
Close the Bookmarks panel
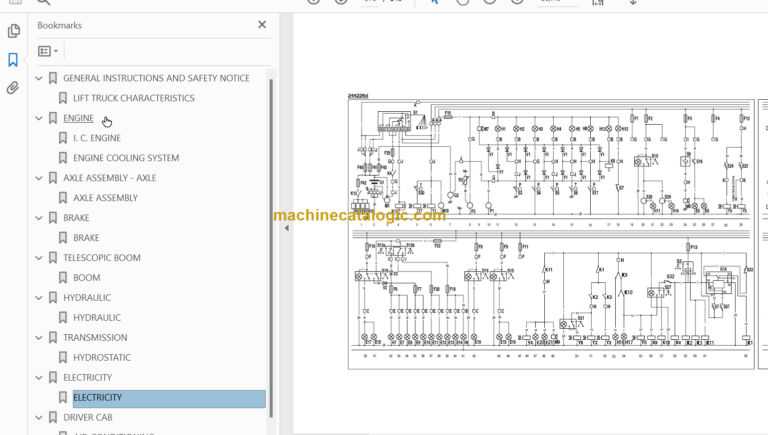click(x=262, y=25)
